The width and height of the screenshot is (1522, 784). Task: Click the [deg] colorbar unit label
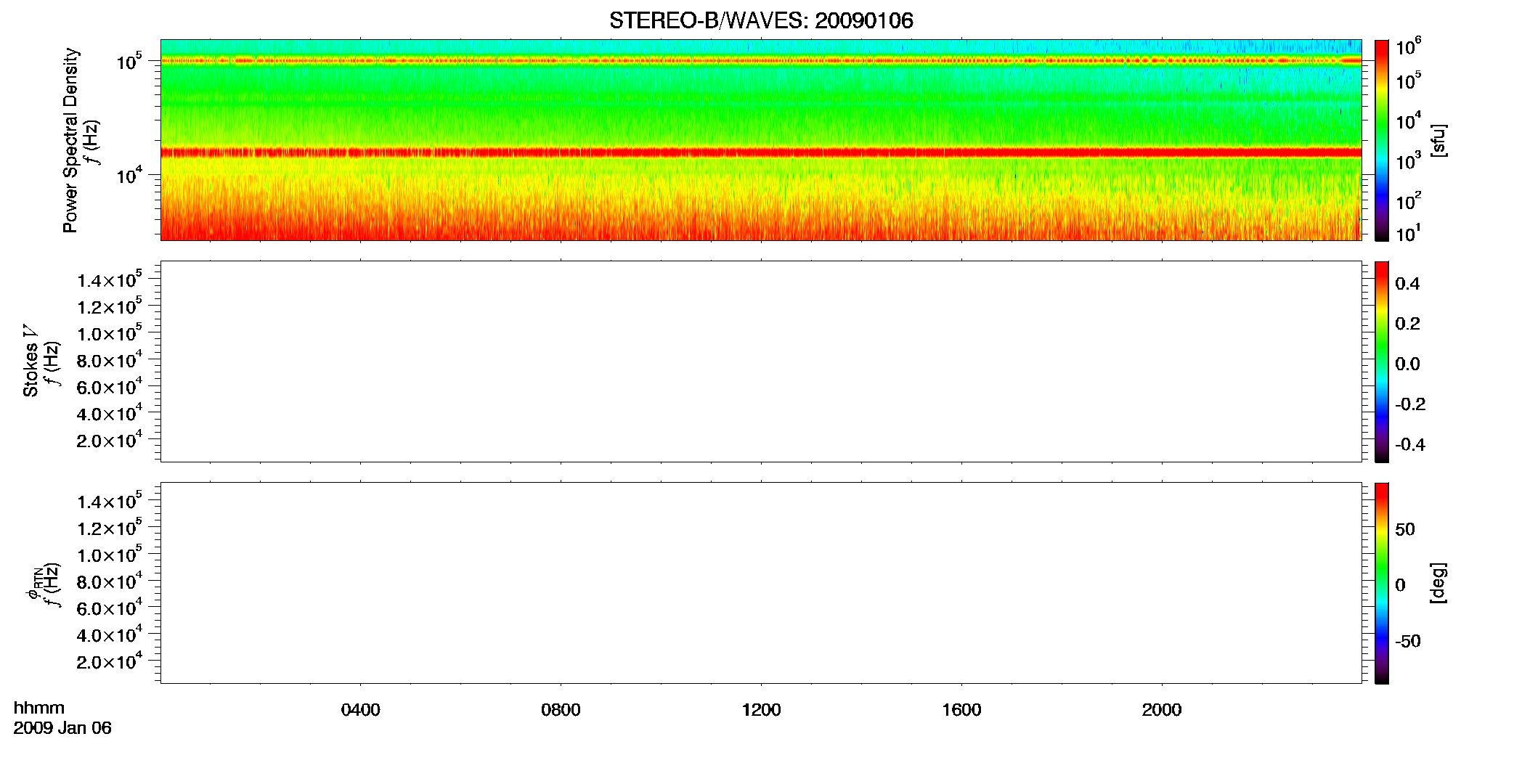pos(1438,583)
